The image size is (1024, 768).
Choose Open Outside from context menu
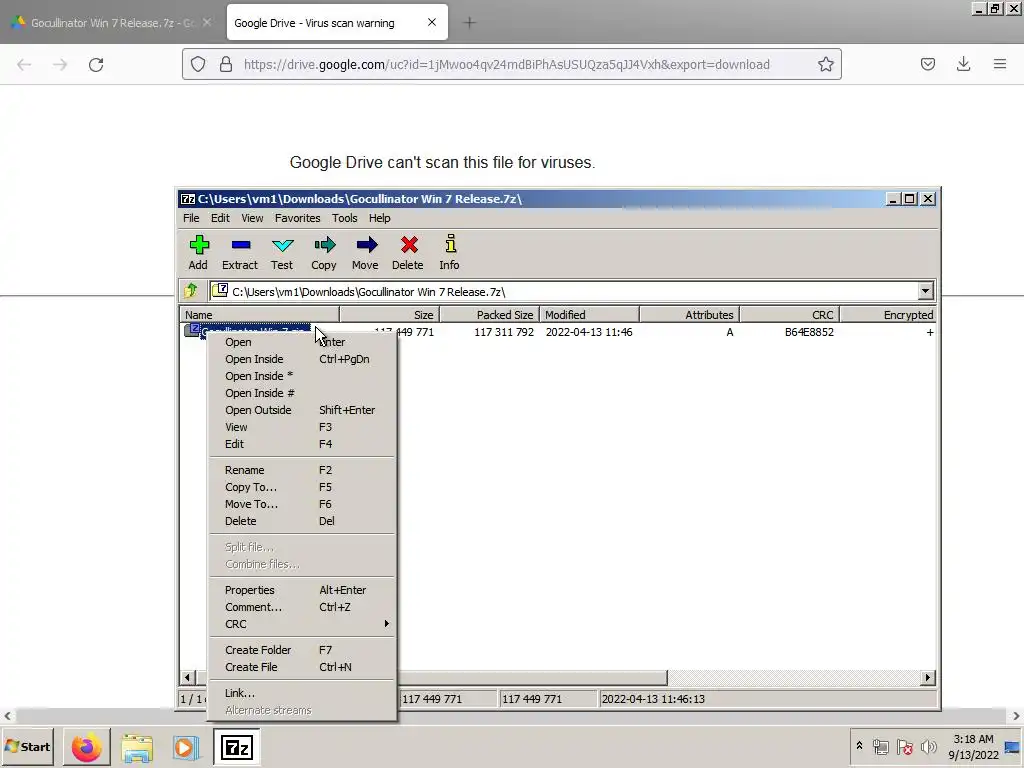point(302,409)
